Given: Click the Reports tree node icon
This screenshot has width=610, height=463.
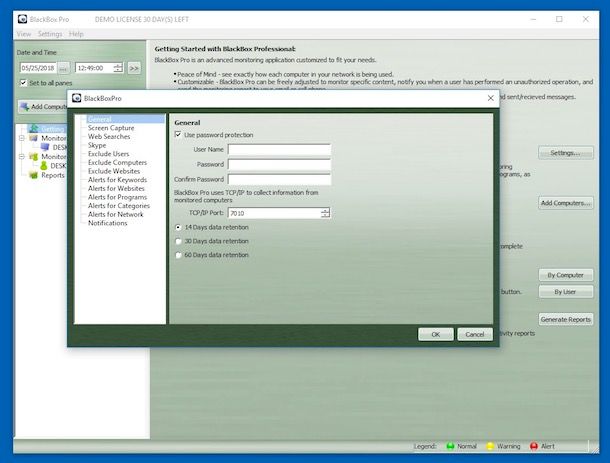Looking at the screenshot, I should 33,175.
